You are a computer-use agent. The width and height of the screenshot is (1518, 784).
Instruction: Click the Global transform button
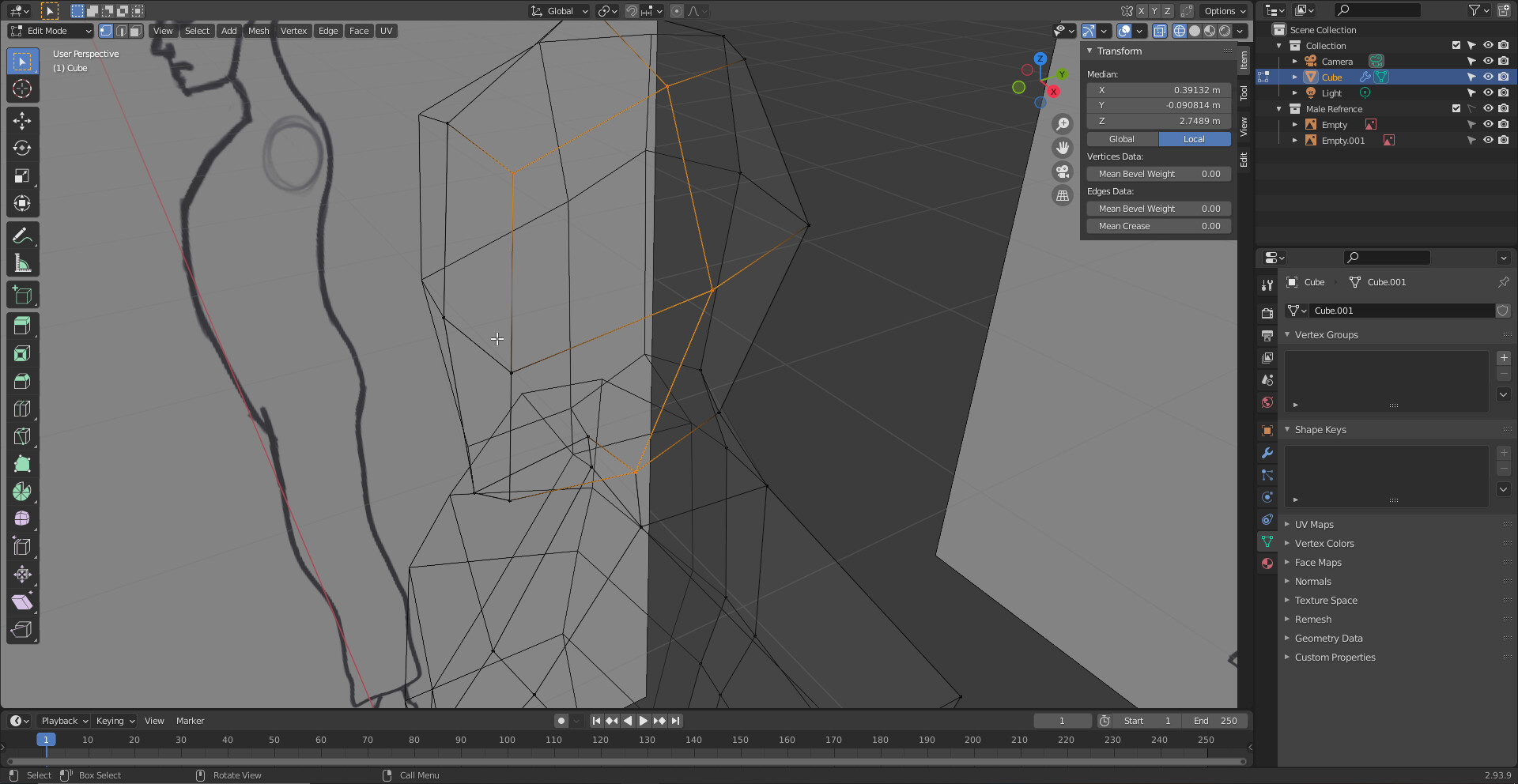click(1120, 138)
